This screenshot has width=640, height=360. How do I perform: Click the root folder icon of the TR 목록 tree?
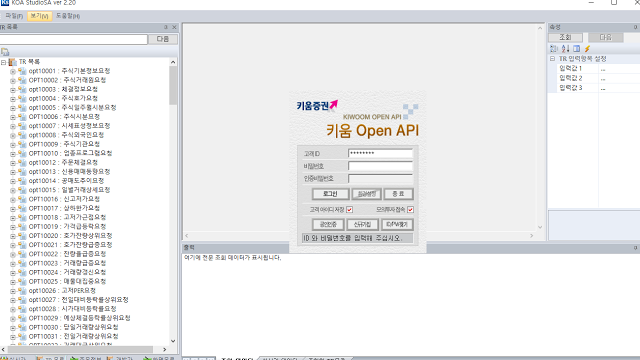(x=13, y=62)
